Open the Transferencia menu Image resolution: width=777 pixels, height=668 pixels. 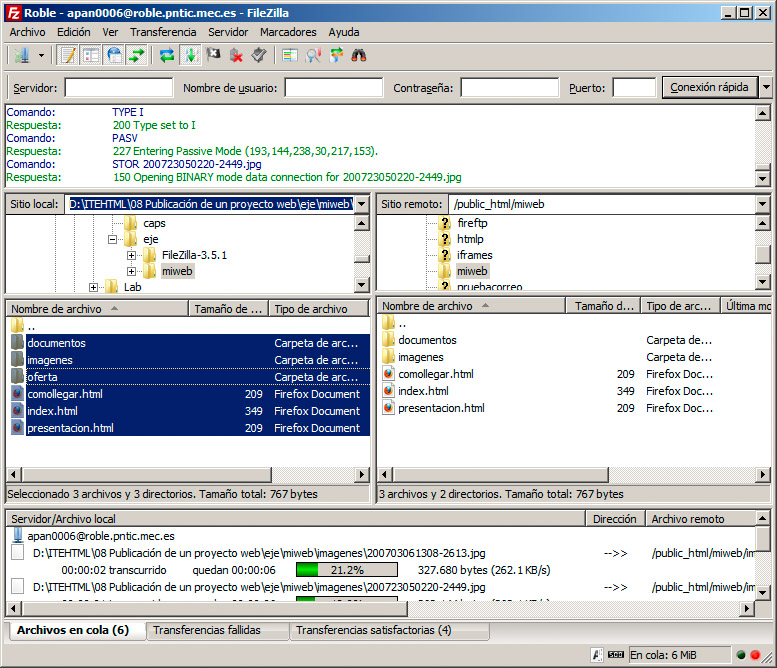click(x=163, y=32)
